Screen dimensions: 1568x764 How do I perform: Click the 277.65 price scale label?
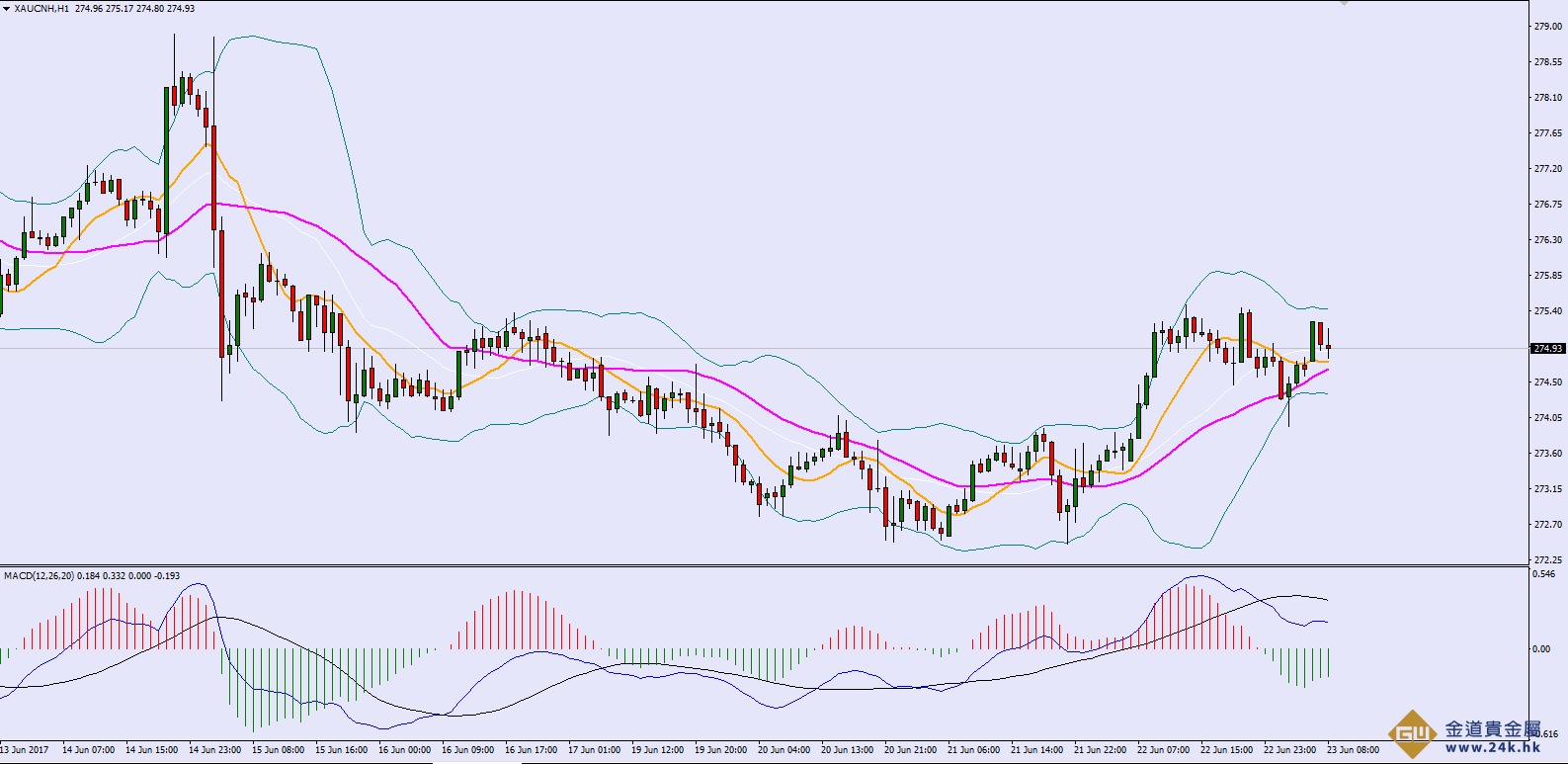pos(1548,133)
